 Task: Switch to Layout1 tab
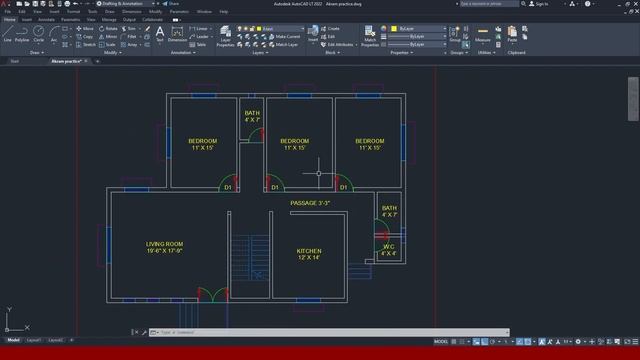coord(33,340)
